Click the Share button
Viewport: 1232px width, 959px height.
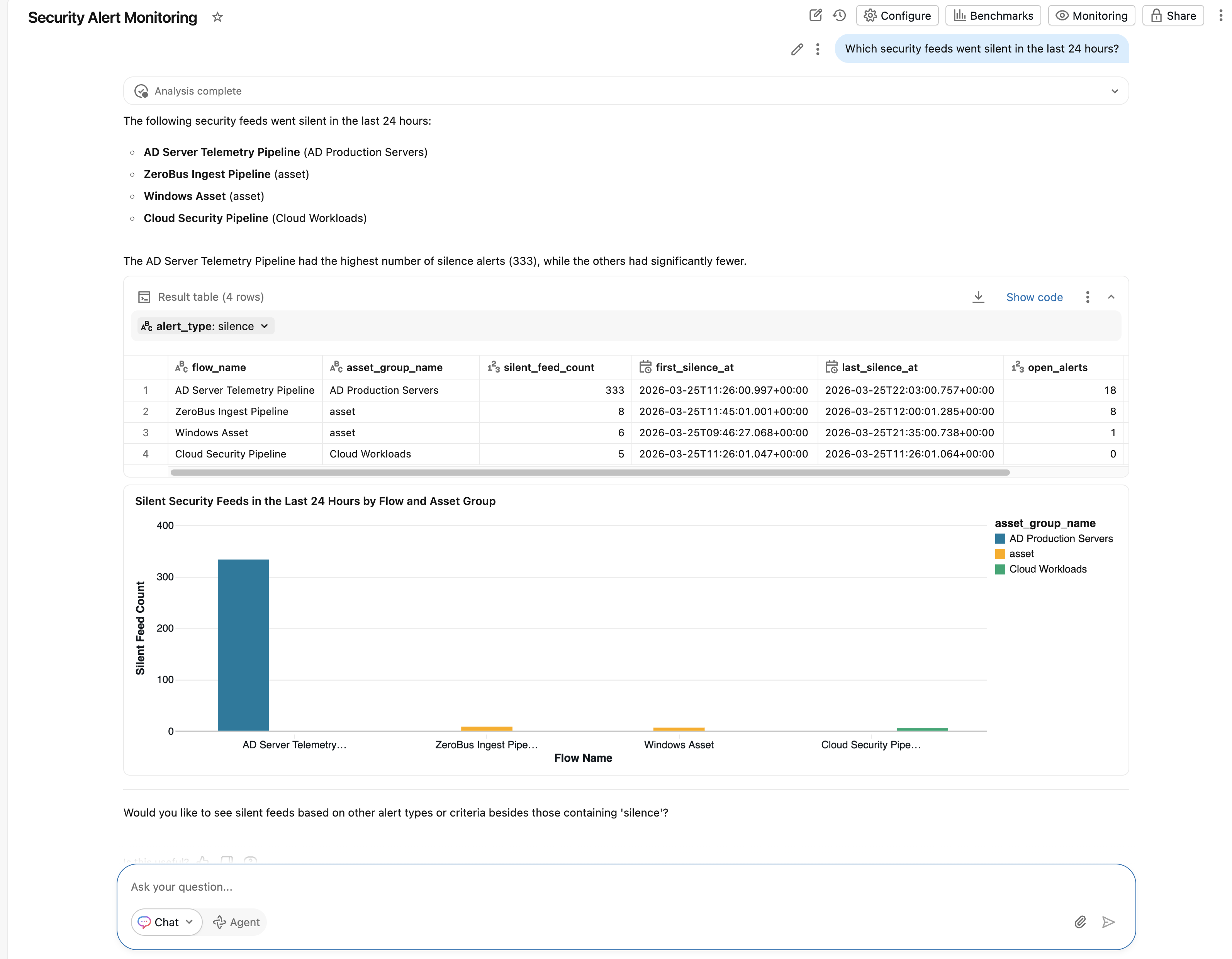coord(1173,15)
